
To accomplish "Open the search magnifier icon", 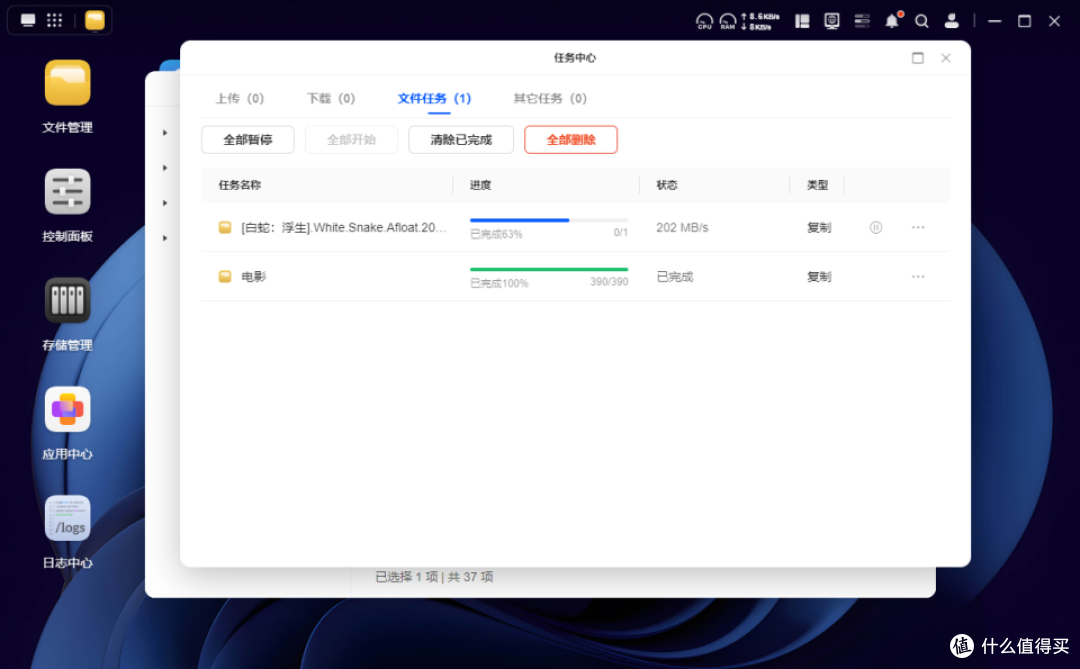I will pos(922,21).
